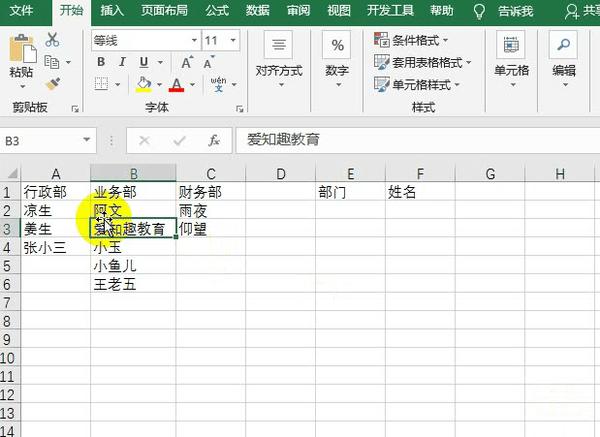Select cell containing 王老五
The image size is (600, 437).
click(x=133, y=284)
